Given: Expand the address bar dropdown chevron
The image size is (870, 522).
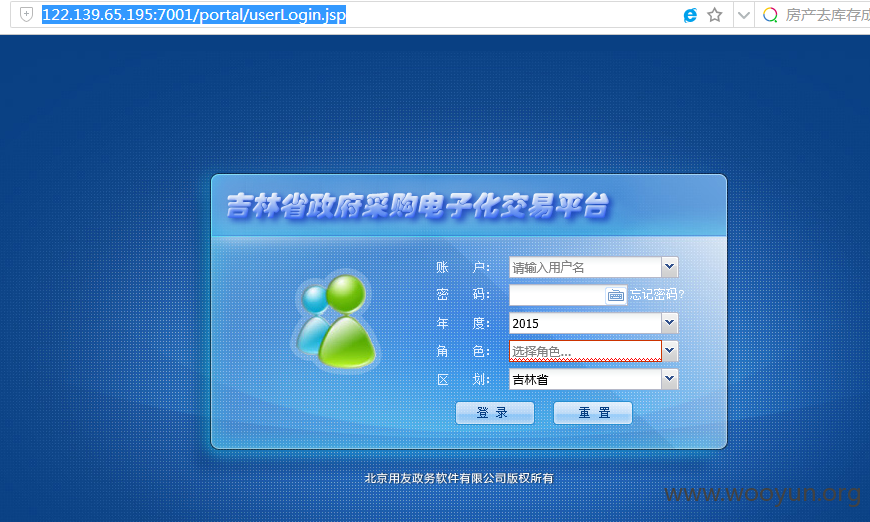Looking at the screenshot, I should point(743,15).
